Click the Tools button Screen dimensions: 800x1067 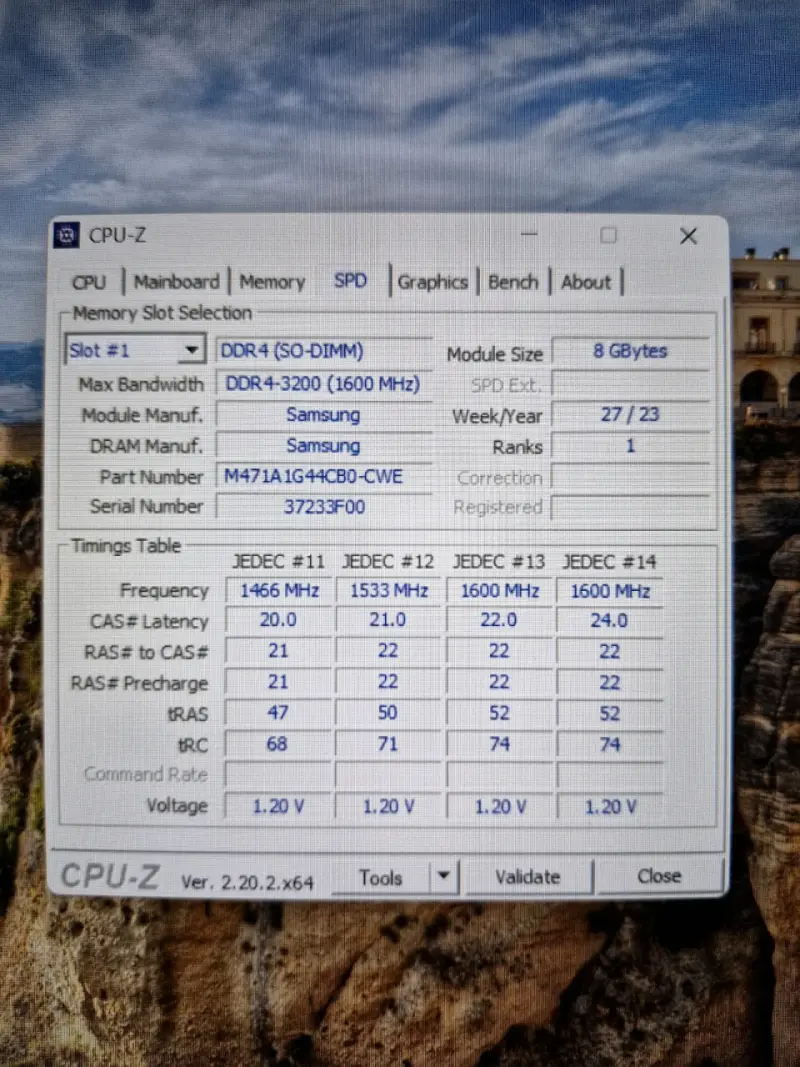[x=381, y=878]
